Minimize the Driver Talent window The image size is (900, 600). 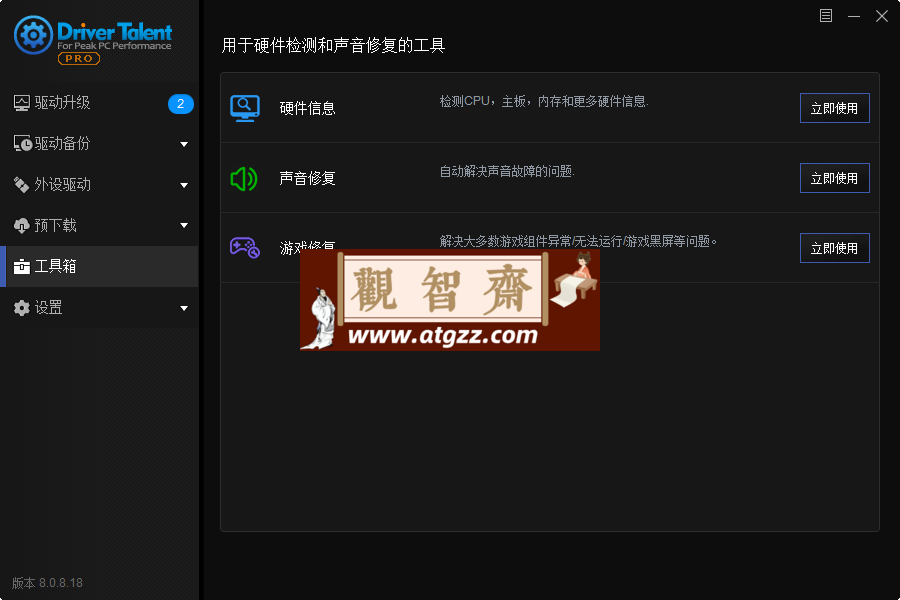854,16
